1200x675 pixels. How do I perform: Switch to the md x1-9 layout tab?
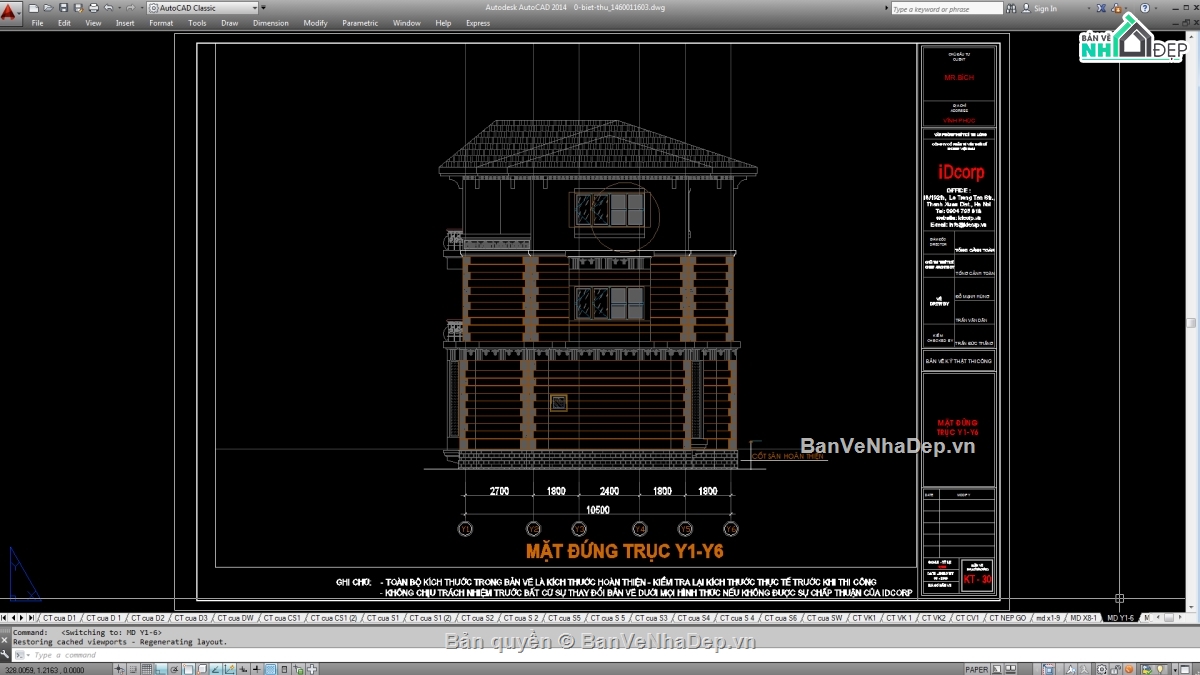coord(1047,618)
